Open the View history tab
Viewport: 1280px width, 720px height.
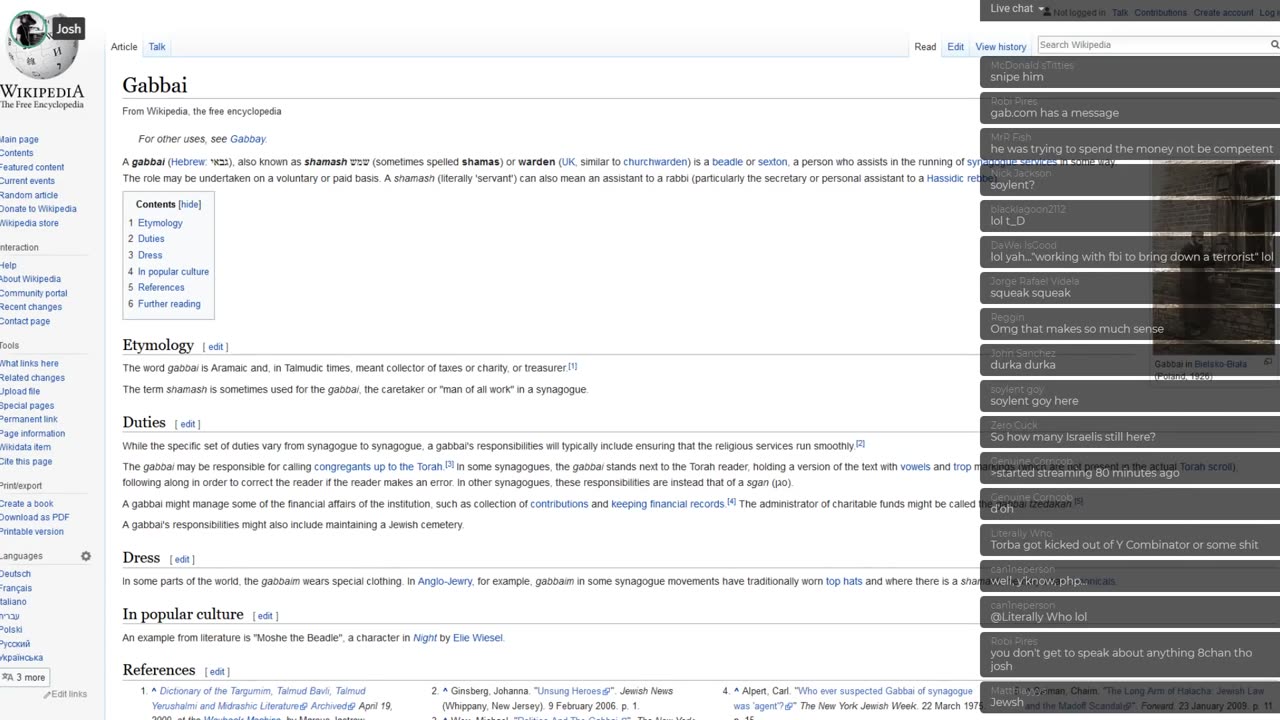(1001, 47)
